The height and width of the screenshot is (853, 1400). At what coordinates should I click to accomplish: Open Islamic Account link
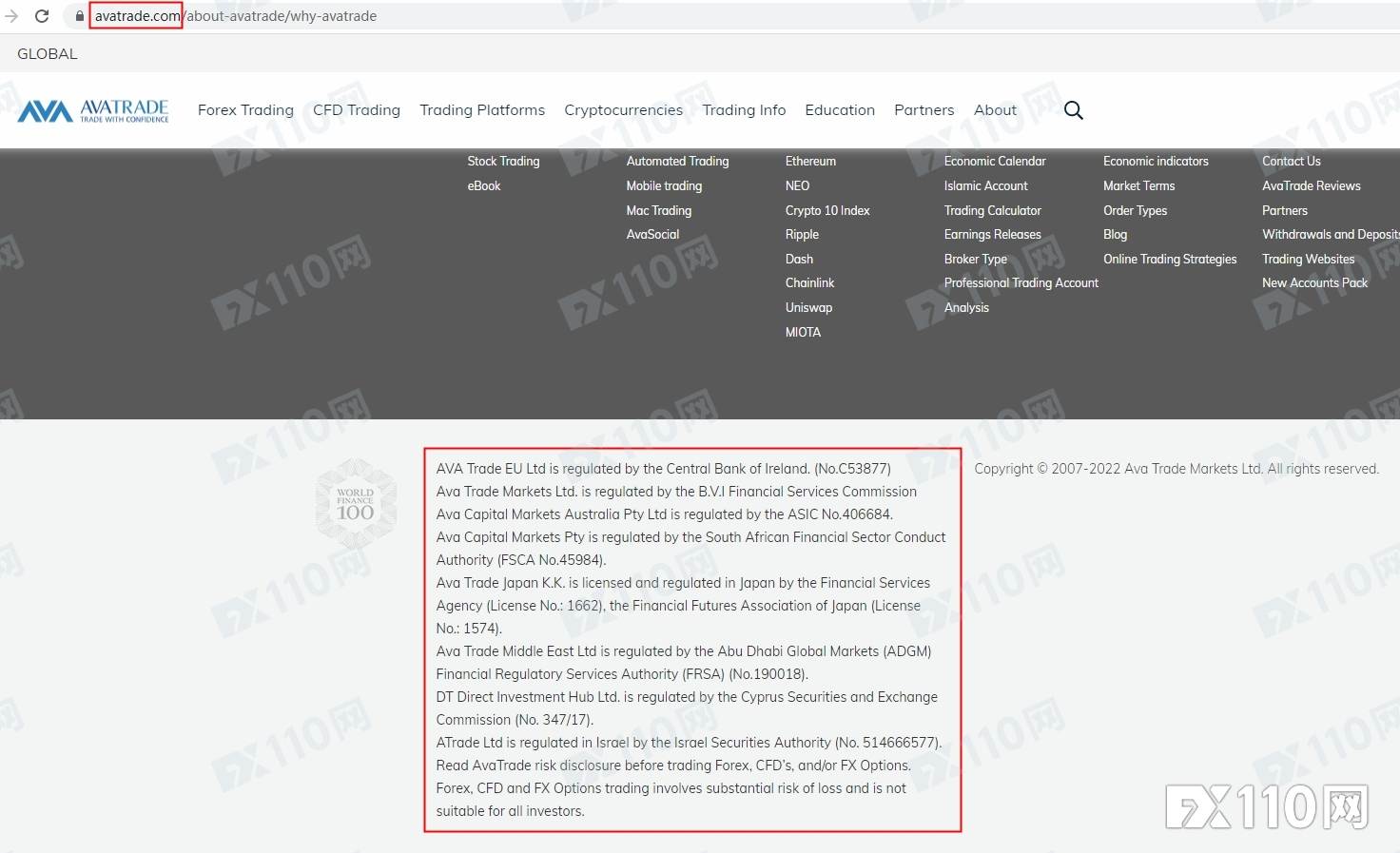point(986,186)
